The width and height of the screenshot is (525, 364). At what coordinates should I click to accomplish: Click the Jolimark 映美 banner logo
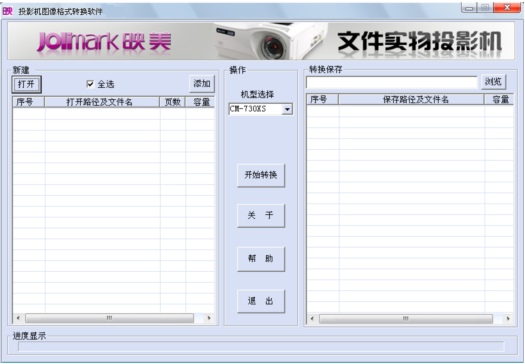(x=104, y=42)
